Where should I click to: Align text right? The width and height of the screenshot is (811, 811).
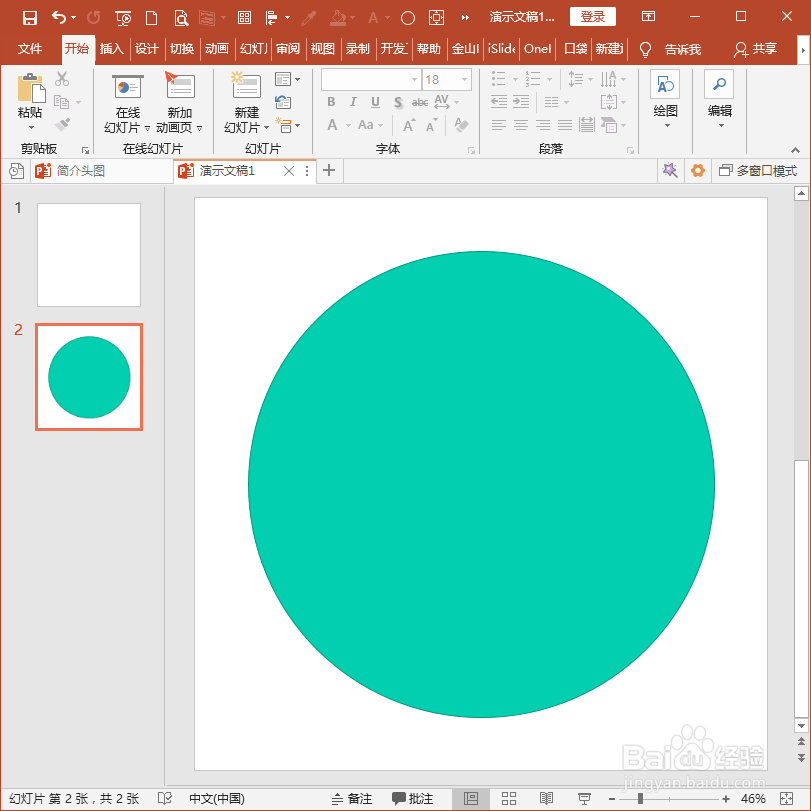pos(543,125)
